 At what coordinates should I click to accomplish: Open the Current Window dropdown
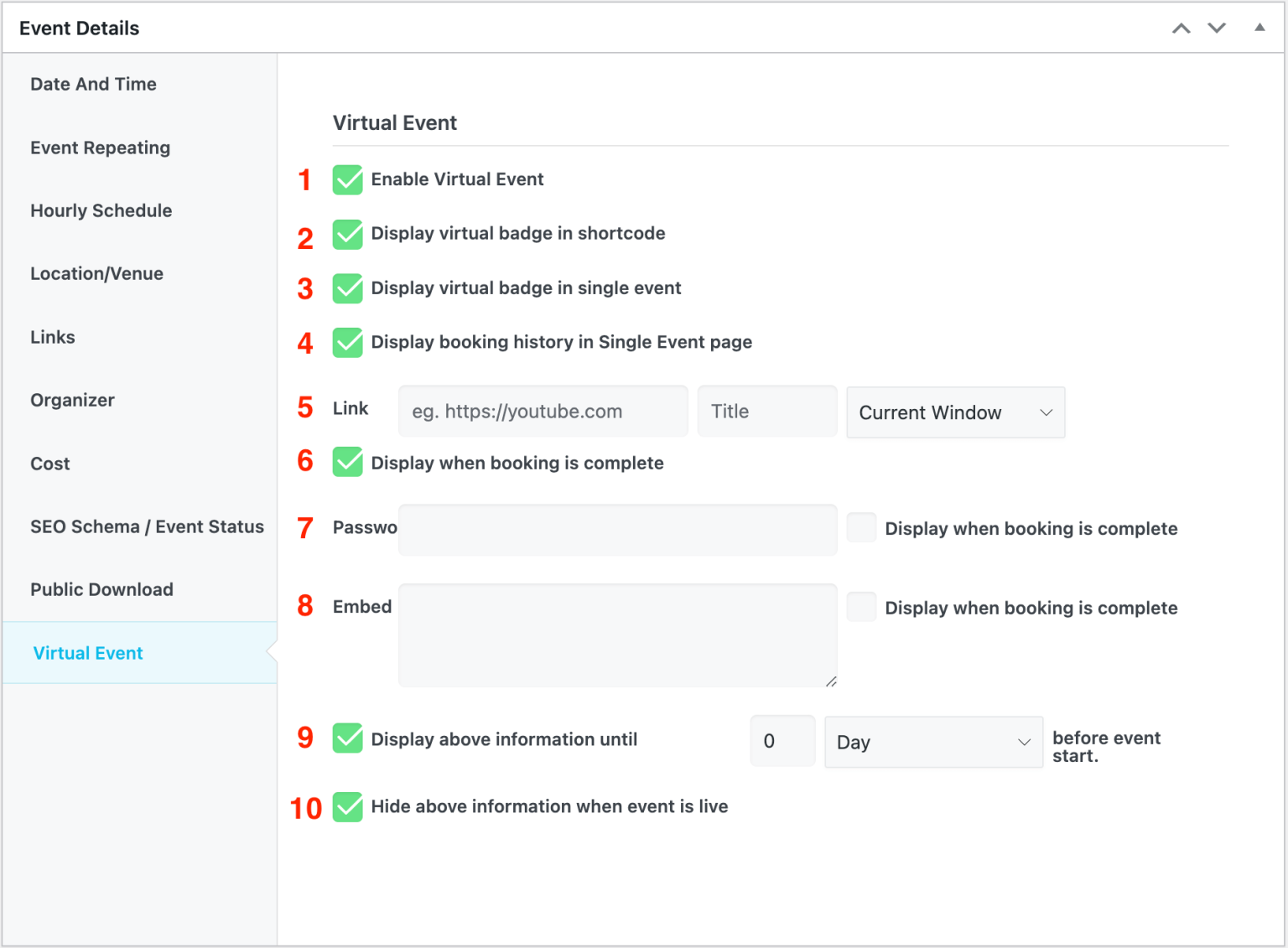955,412
